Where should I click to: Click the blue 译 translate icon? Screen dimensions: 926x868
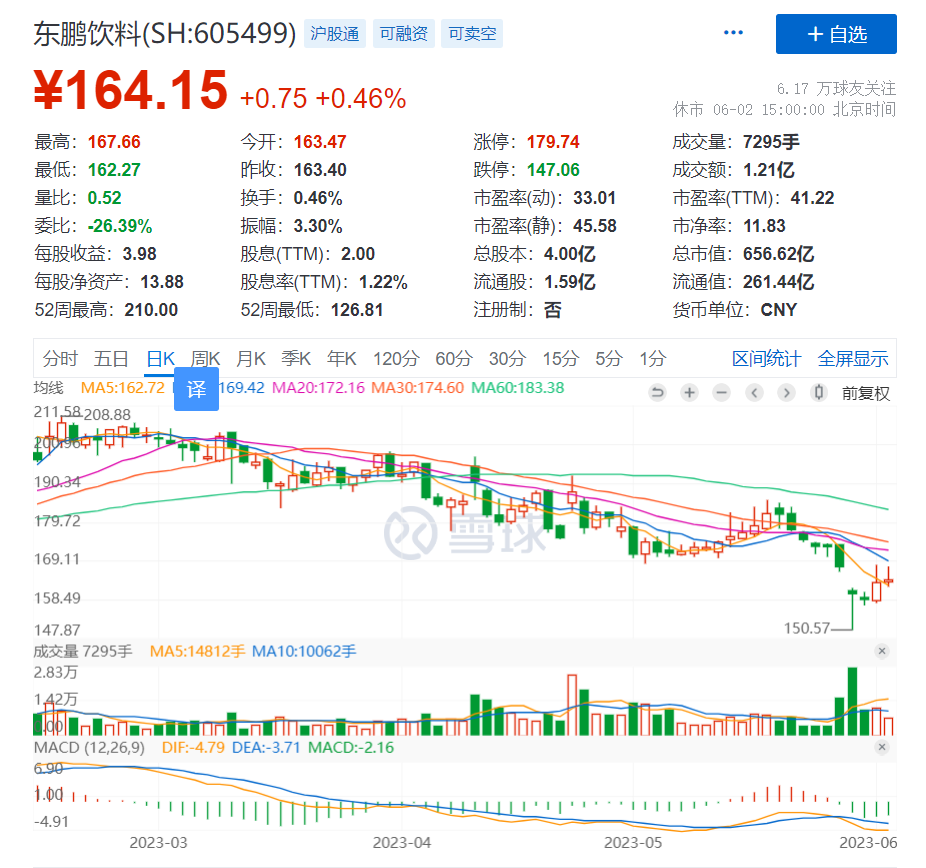pos(196,389)
